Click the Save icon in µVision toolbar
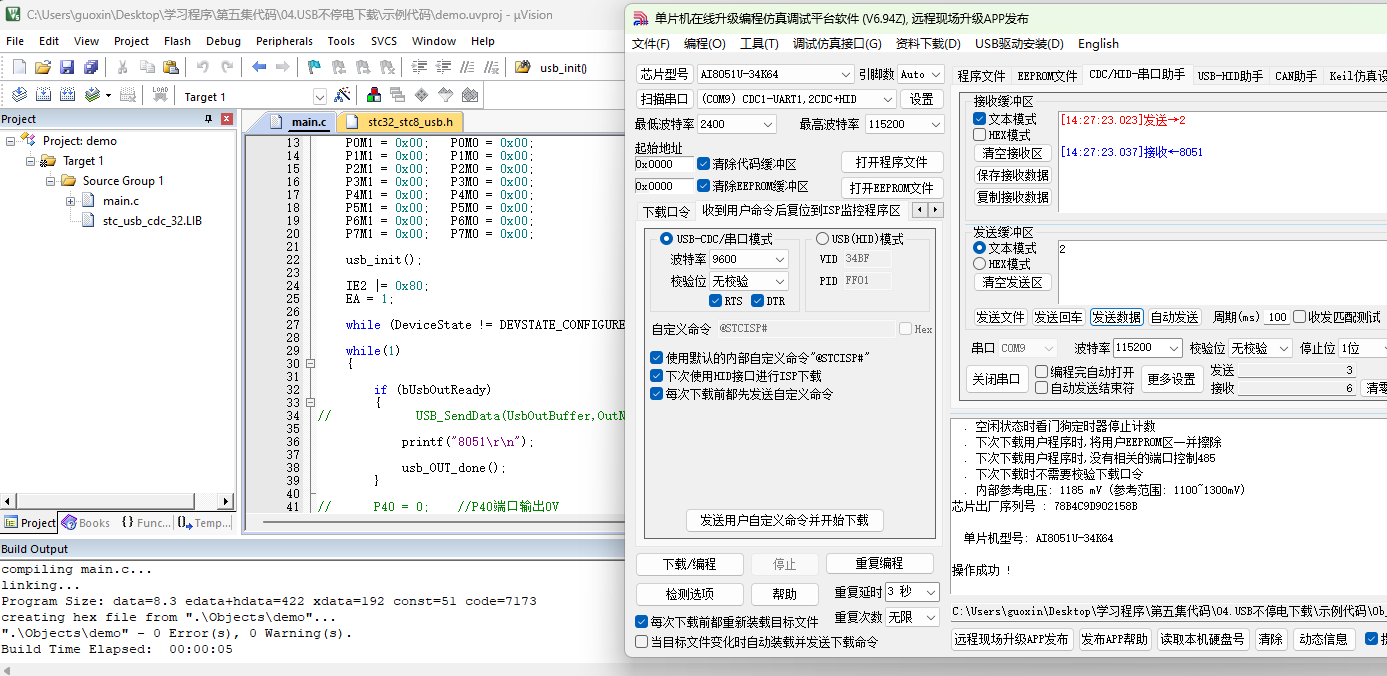The width and height of the screenshot is (1387, 676). coord(66,67)
